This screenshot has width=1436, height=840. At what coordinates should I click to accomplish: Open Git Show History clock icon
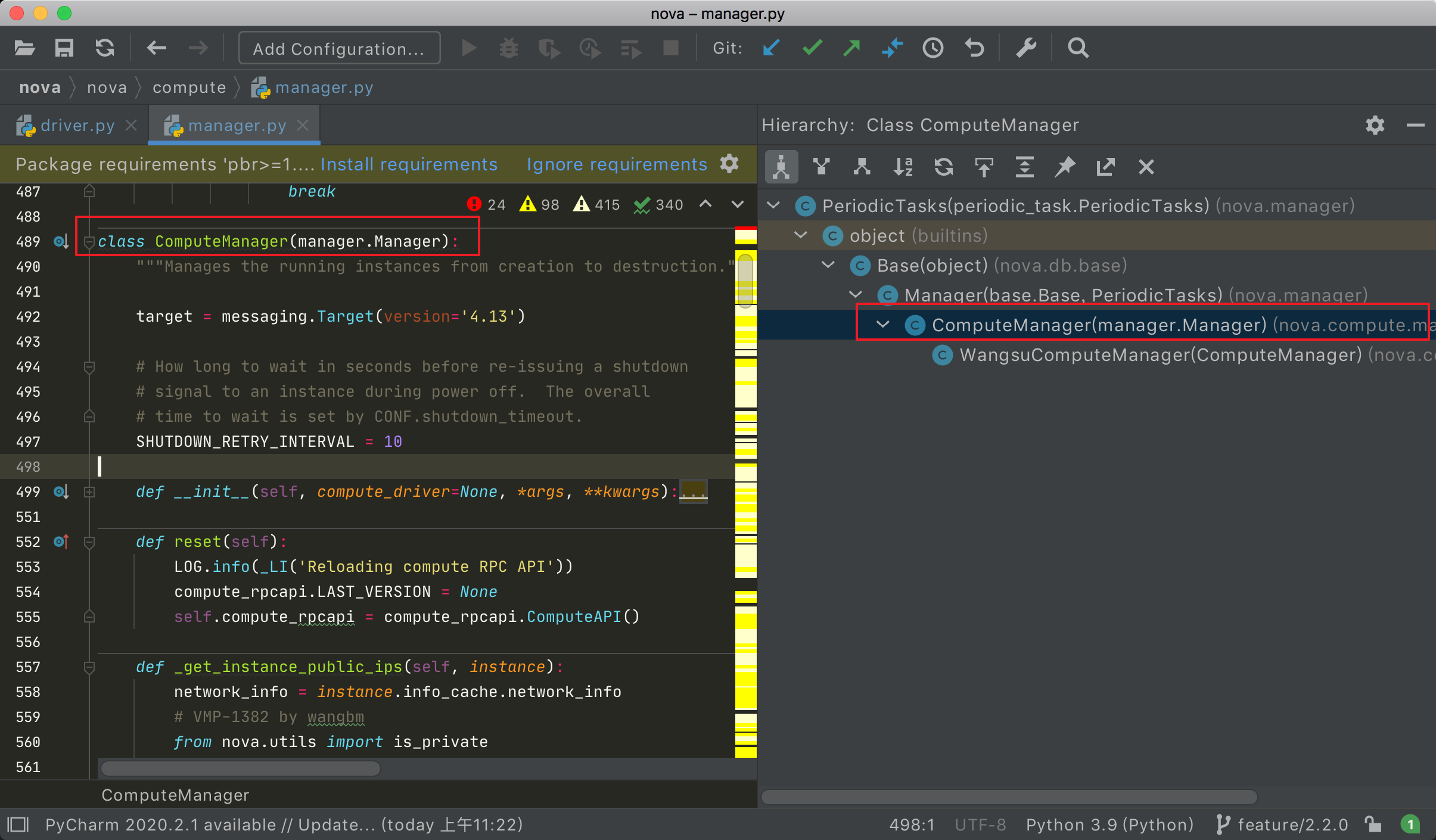point(933,48)
